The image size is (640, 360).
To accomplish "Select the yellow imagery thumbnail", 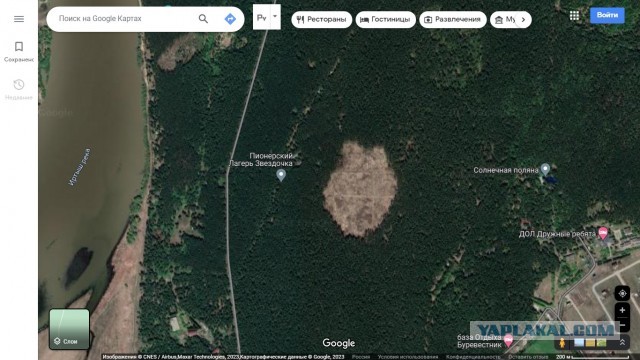I will click(x=590, y=343).
